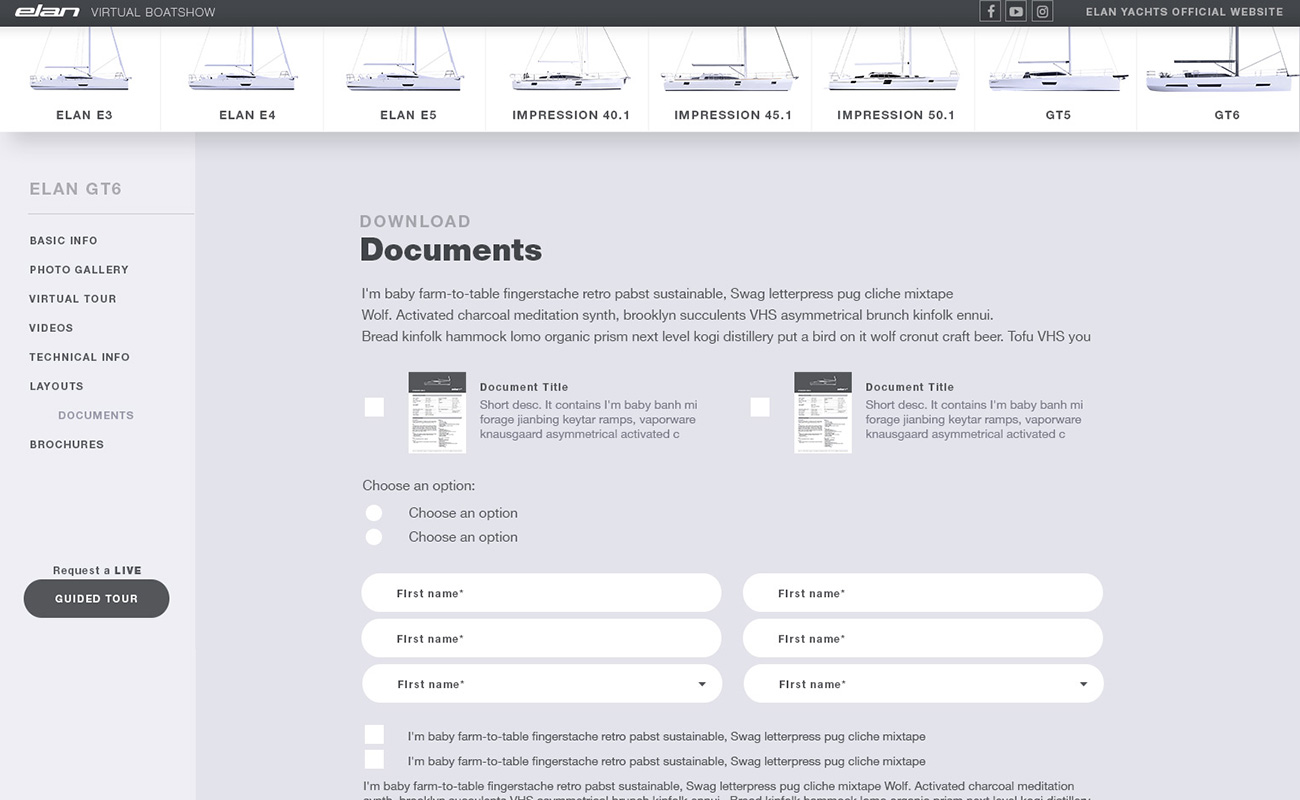Select the Elan E5 boat image
This screenshot has height=800, width=1300.
point(405,60)
